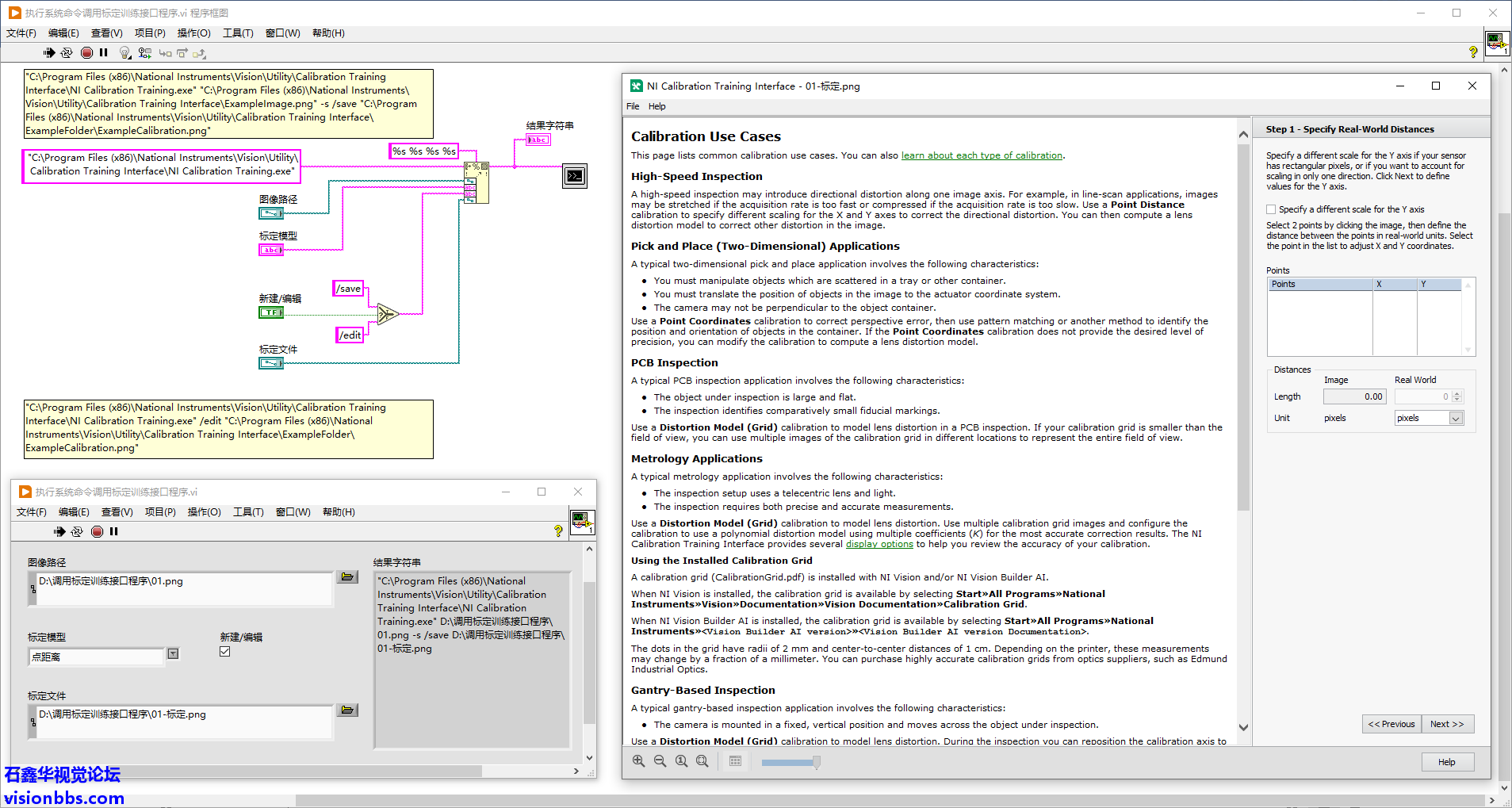This screenshot has width=1512, height=808.
Task: Click the zoom slider handle
Action: [x=816, y=762]
